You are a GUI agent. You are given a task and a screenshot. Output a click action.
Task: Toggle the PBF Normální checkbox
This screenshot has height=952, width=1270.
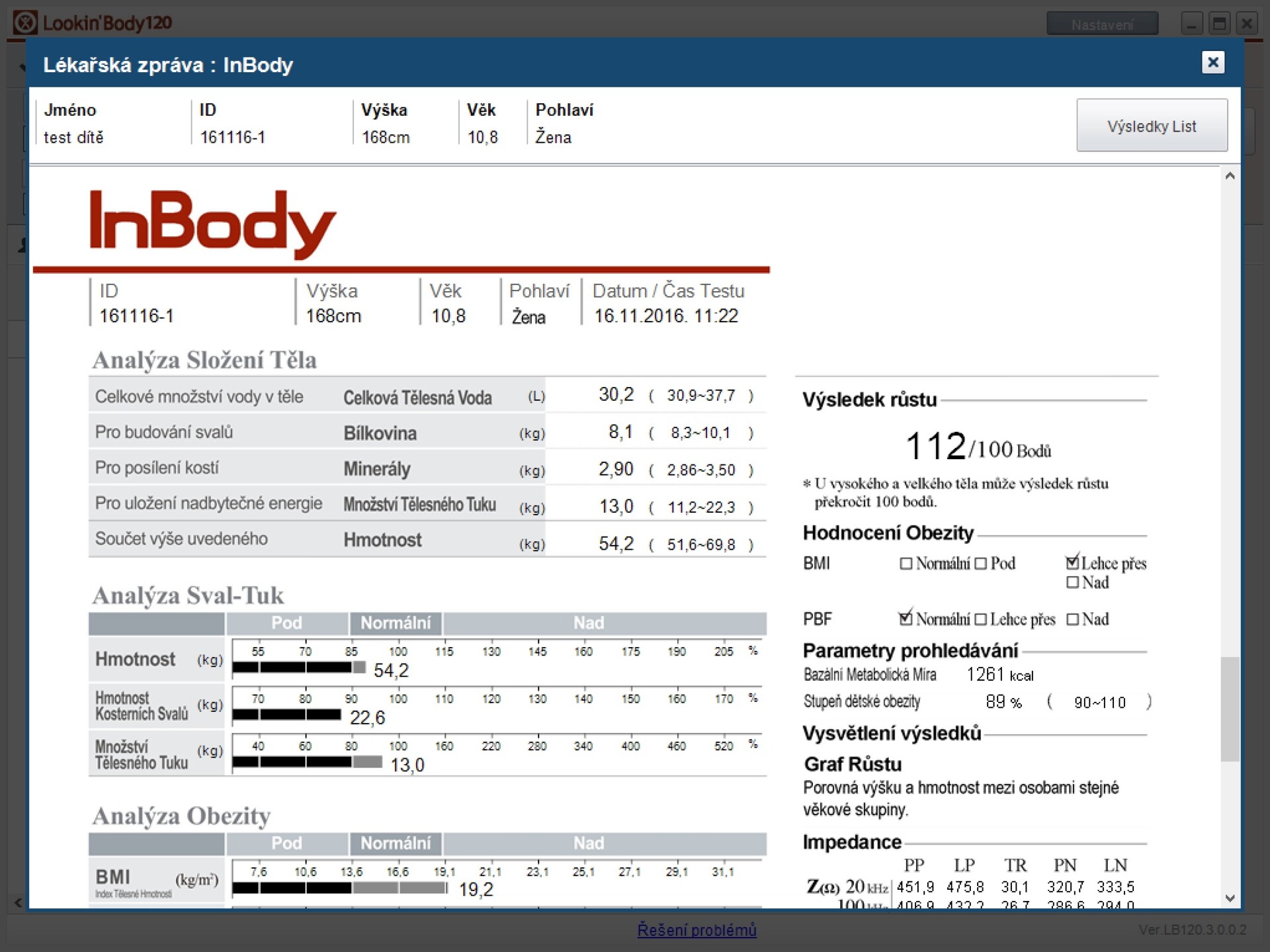click(x=906, y=619)
